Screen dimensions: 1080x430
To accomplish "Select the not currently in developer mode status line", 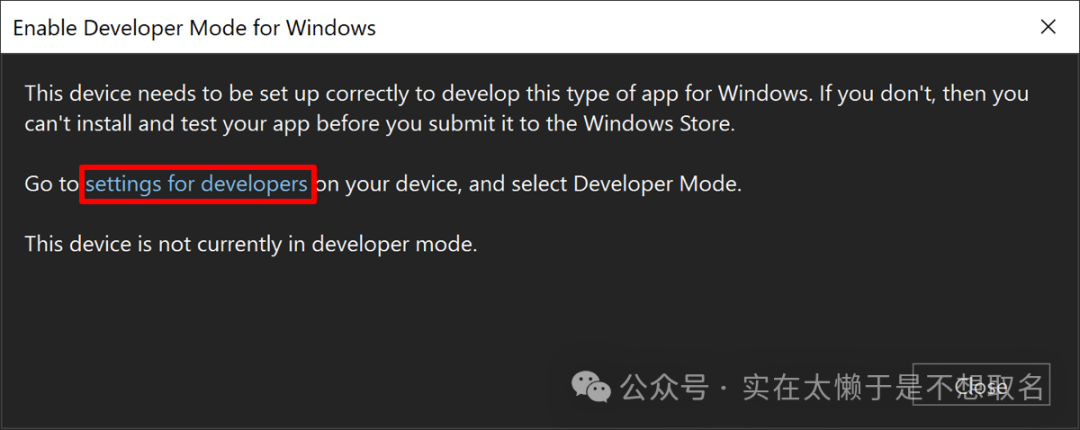I will point(251,243).
